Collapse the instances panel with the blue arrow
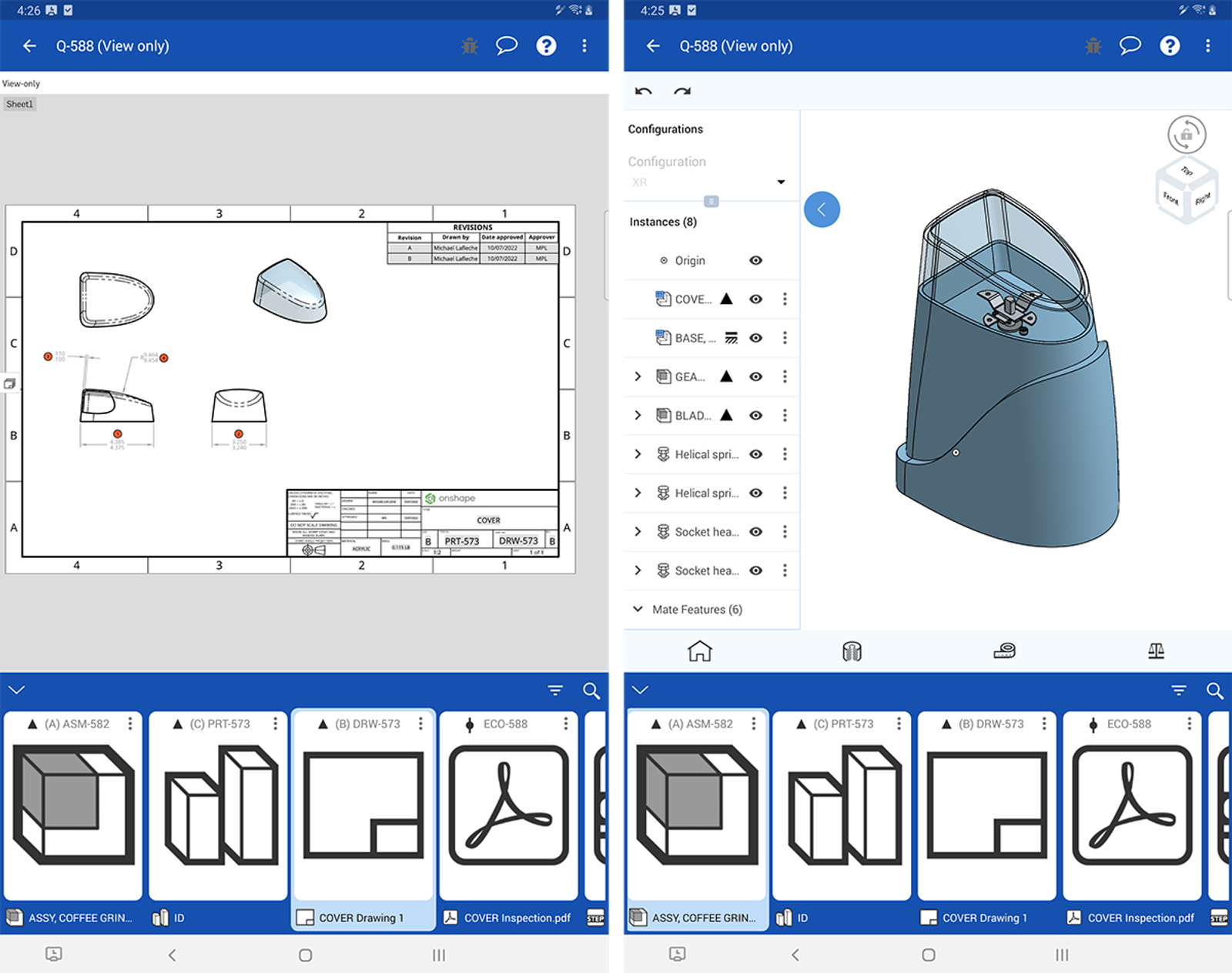Screen dimensions: 1232x973 [822, 209]
